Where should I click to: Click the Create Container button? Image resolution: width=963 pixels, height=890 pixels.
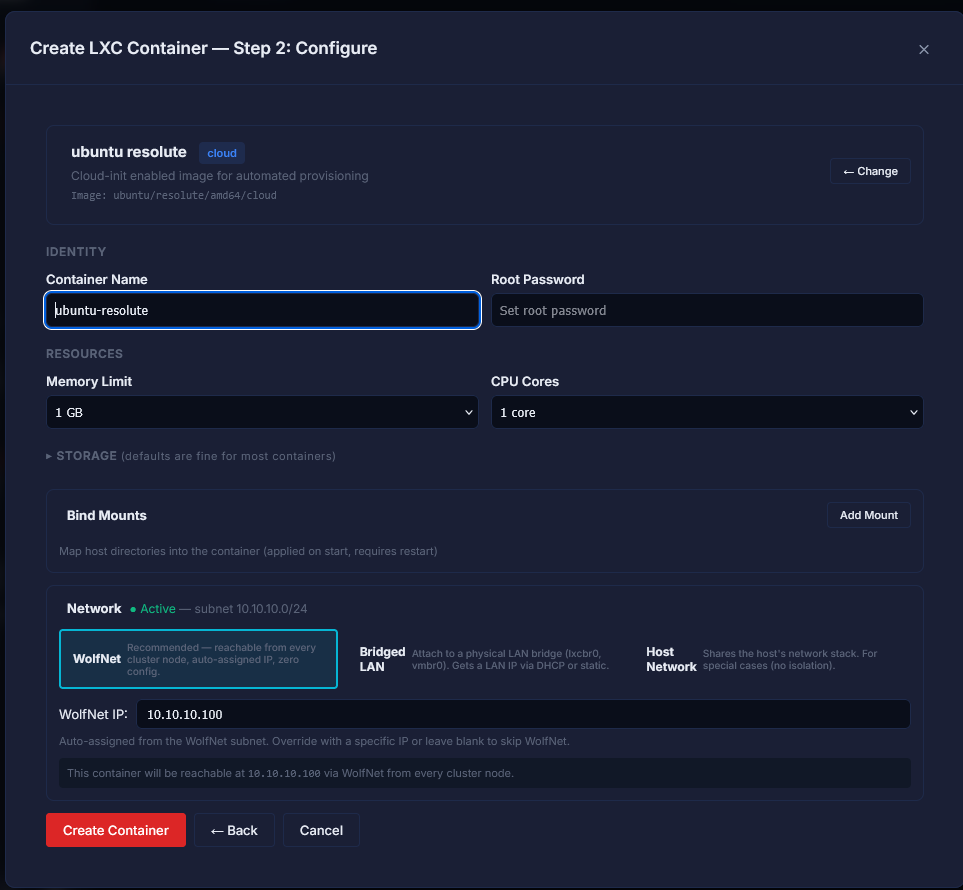[116, 830]
